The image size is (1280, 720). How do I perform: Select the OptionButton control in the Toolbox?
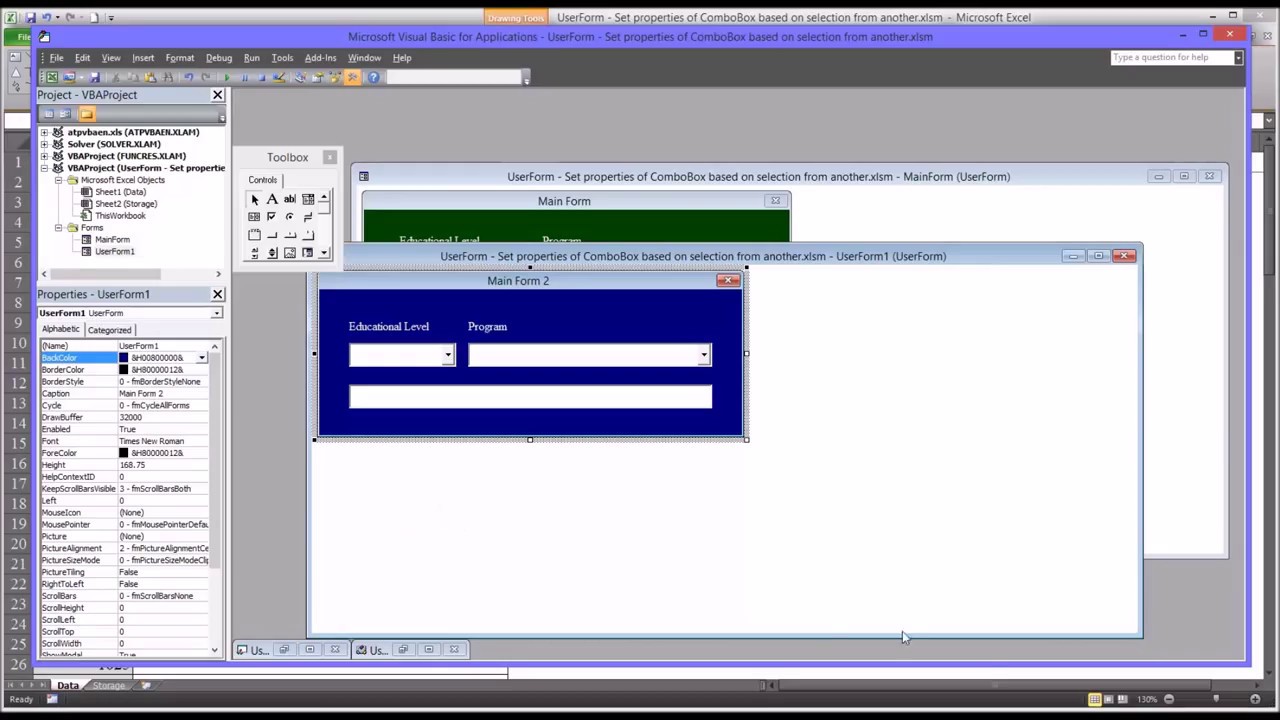290,217
